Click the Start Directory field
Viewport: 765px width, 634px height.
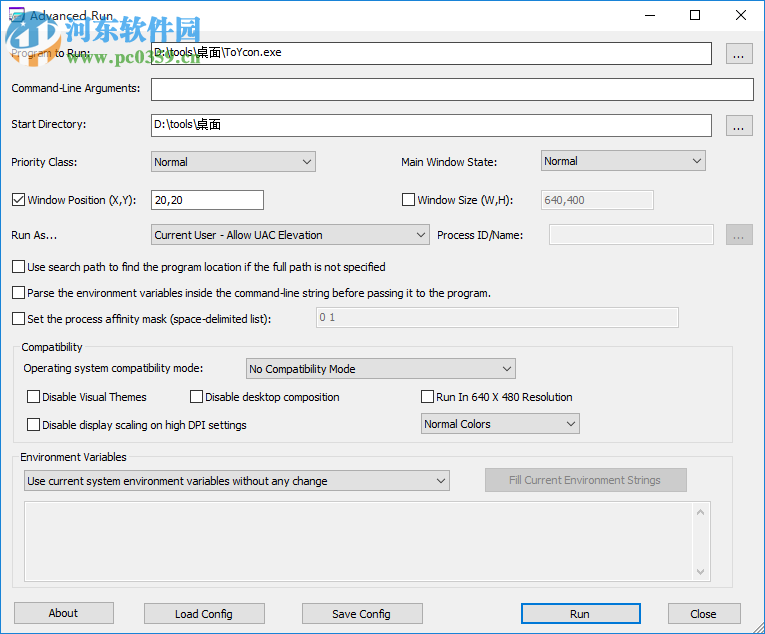431,125
